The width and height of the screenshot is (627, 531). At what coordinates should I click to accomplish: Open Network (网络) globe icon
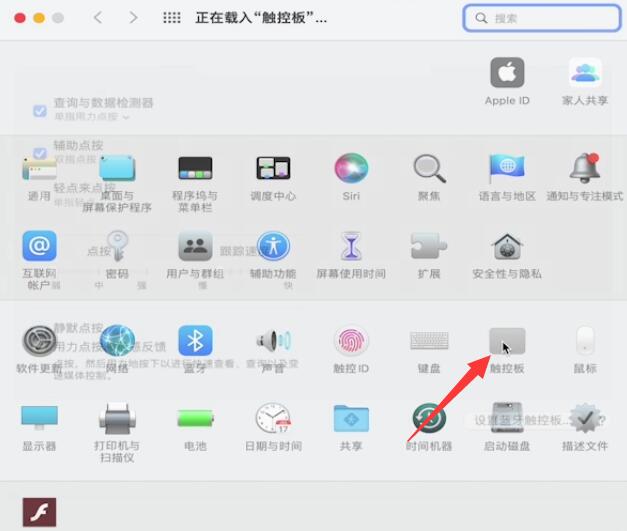(x=117, y=341)
